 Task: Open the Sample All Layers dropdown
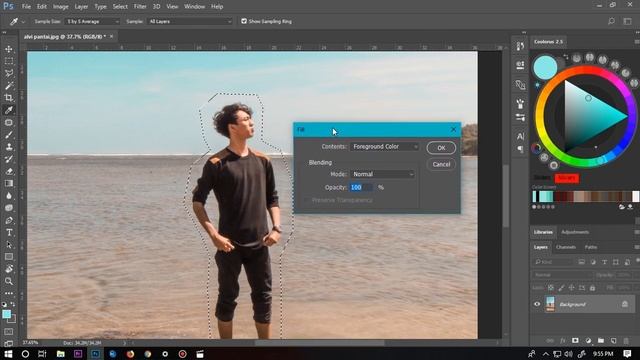pos(190,21)
